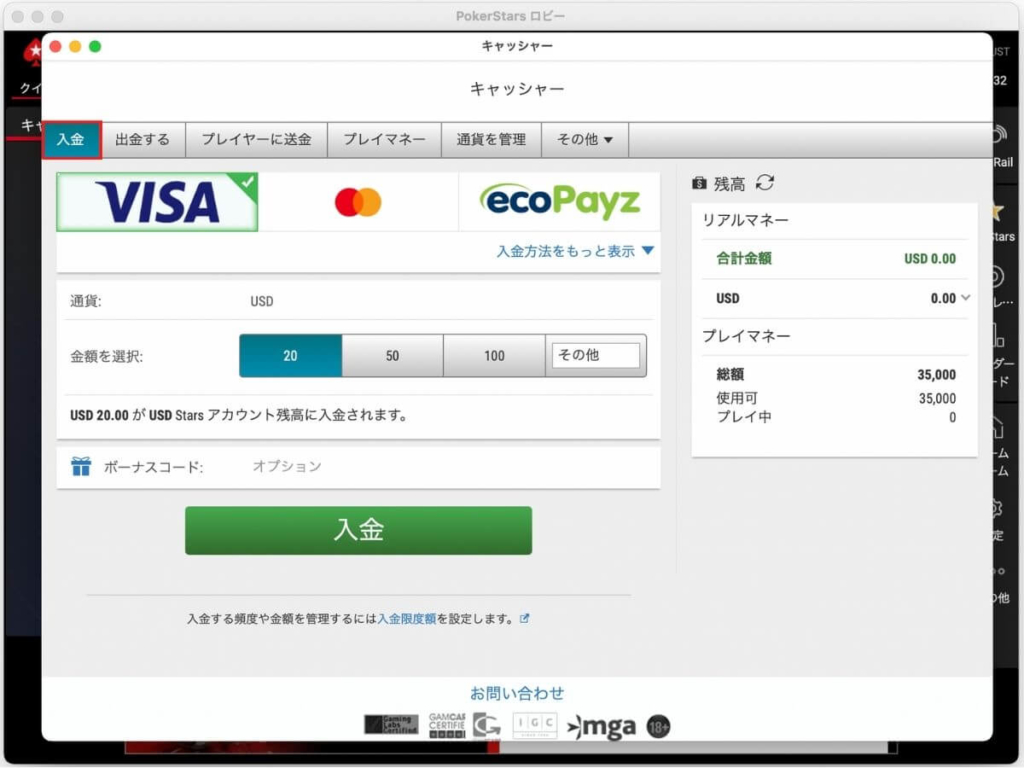This screenshot has width=1024, height=768.
Task: Pick the ecoPayz payment option
Action: point(560,202)
